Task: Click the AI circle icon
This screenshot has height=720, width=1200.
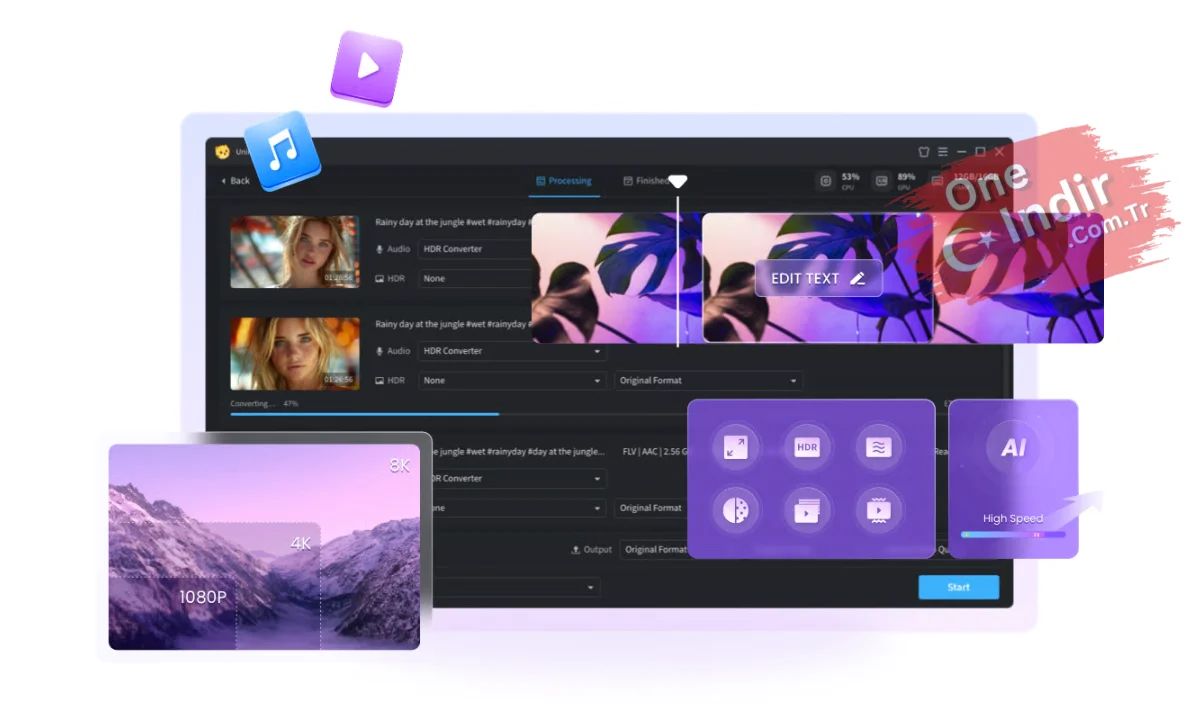Action: [x=1013, y=449]
